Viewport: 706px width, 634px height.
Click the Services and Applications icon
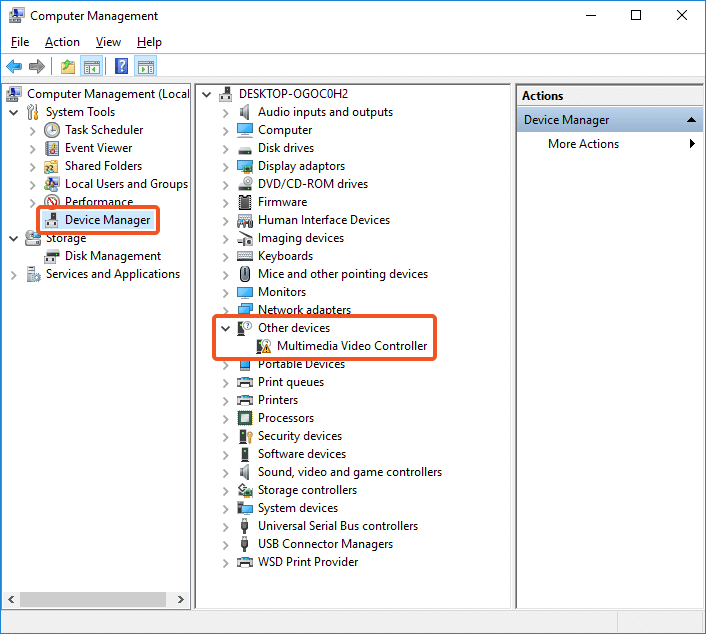(33, 274)
